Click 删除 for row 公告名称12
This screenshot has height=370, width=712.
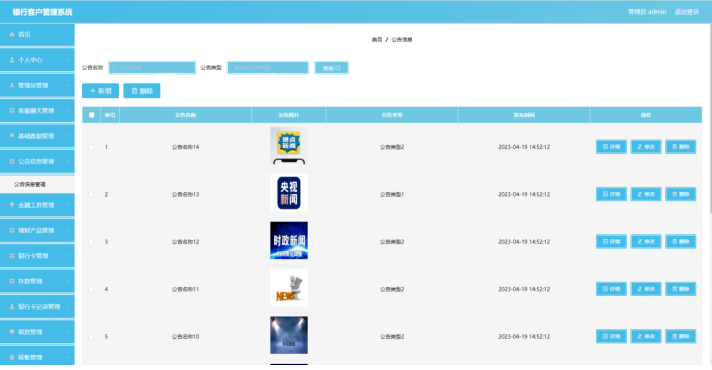(681, 242)
